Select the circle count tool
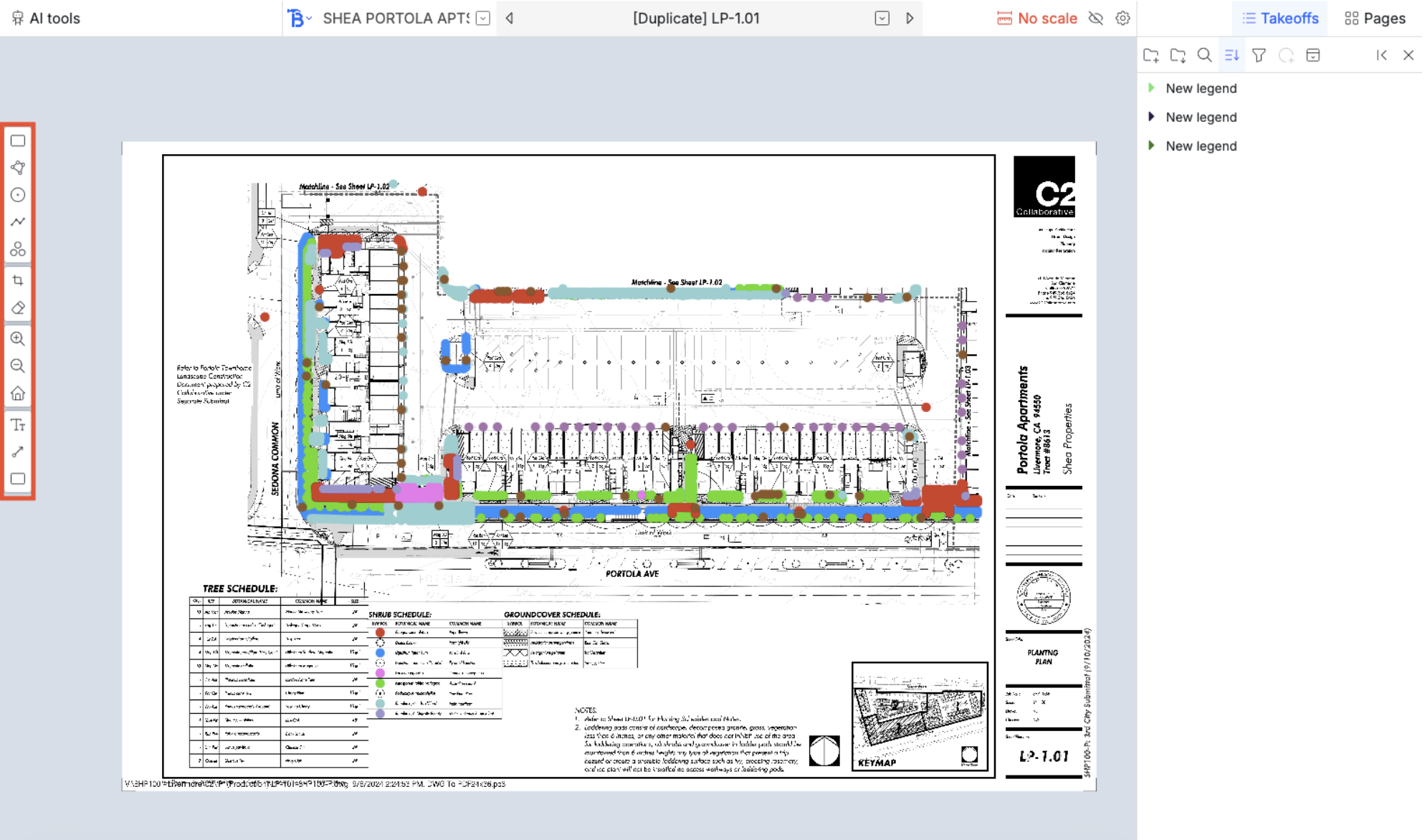Screen dimensions: 1425x840 coord(18,195)
